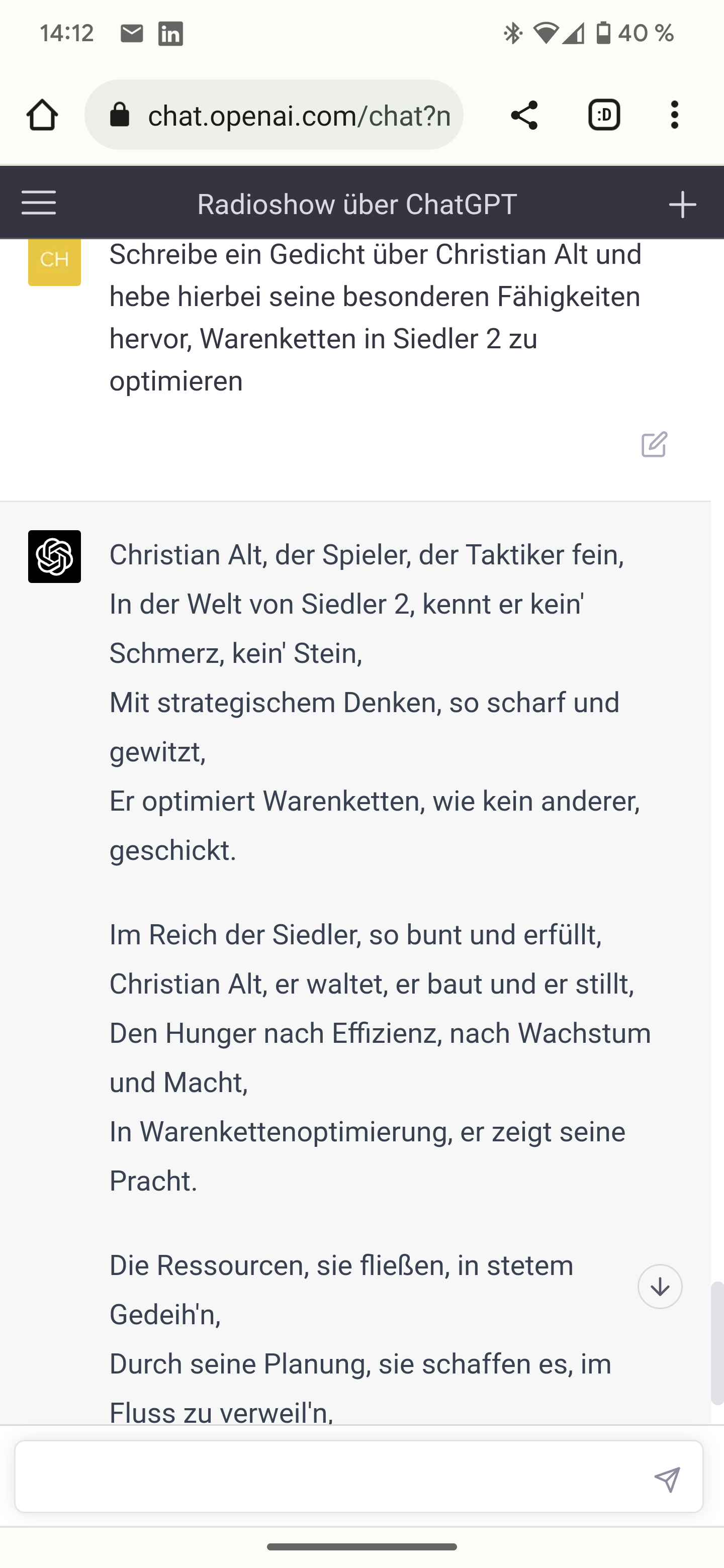
Task: Tap the 'Radioshow über ChatGPT' chat title
Action: tap(357, 205)
